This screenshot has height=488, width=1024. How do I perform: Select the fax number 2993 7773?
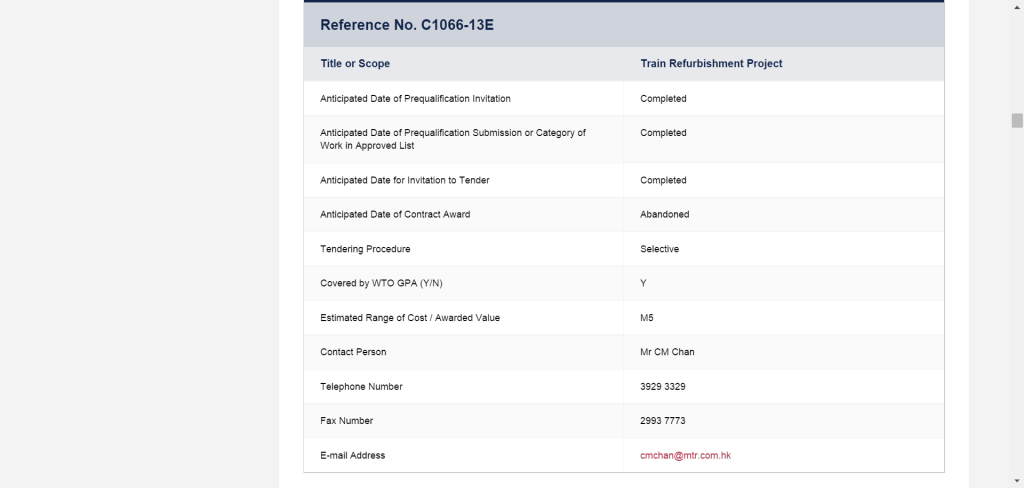(x=662, y=421)
